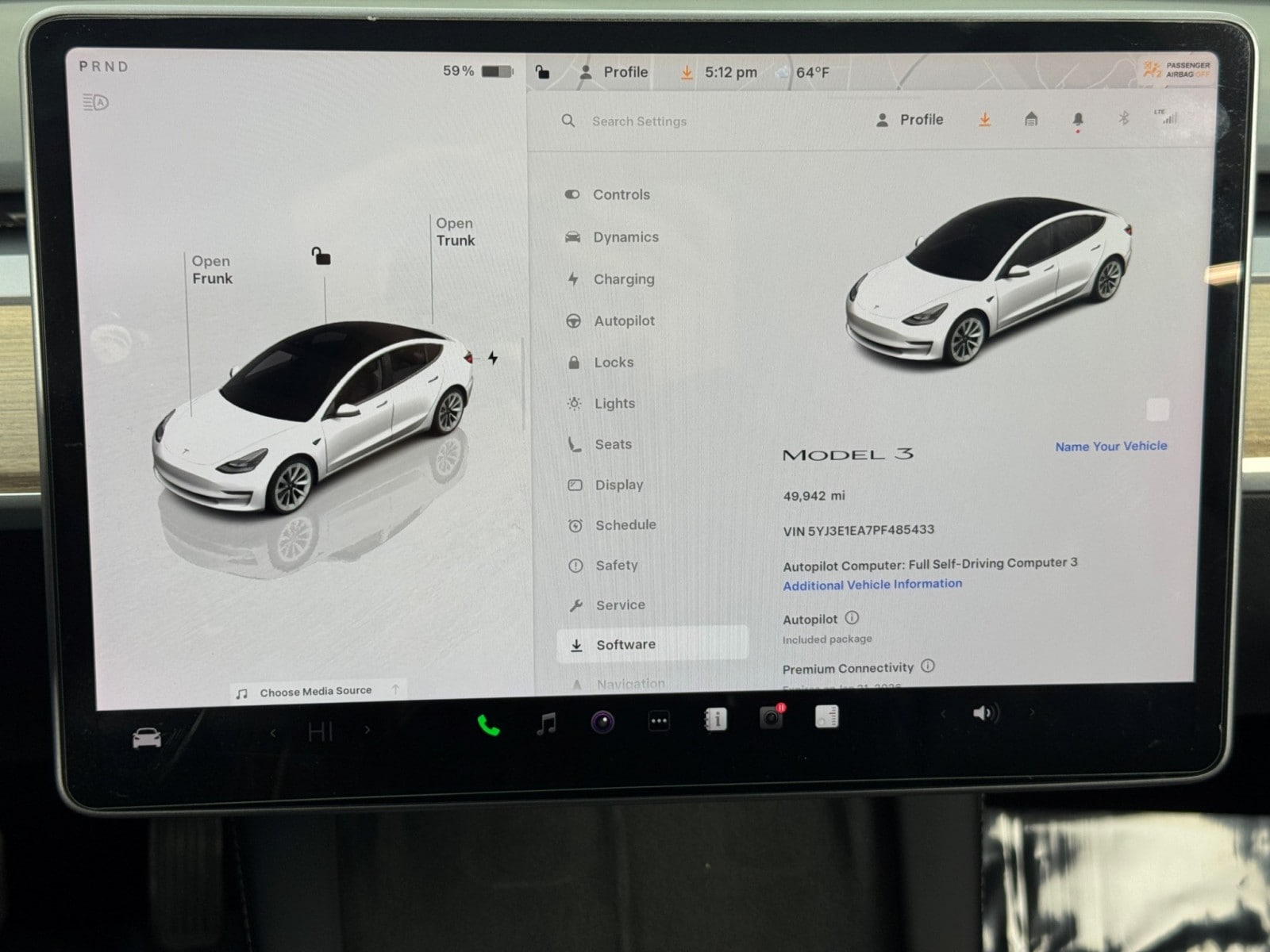The width and height of the screenshot is (1270, 952).
Task: Select the Autopilot settings menu item
Action: 624,321
